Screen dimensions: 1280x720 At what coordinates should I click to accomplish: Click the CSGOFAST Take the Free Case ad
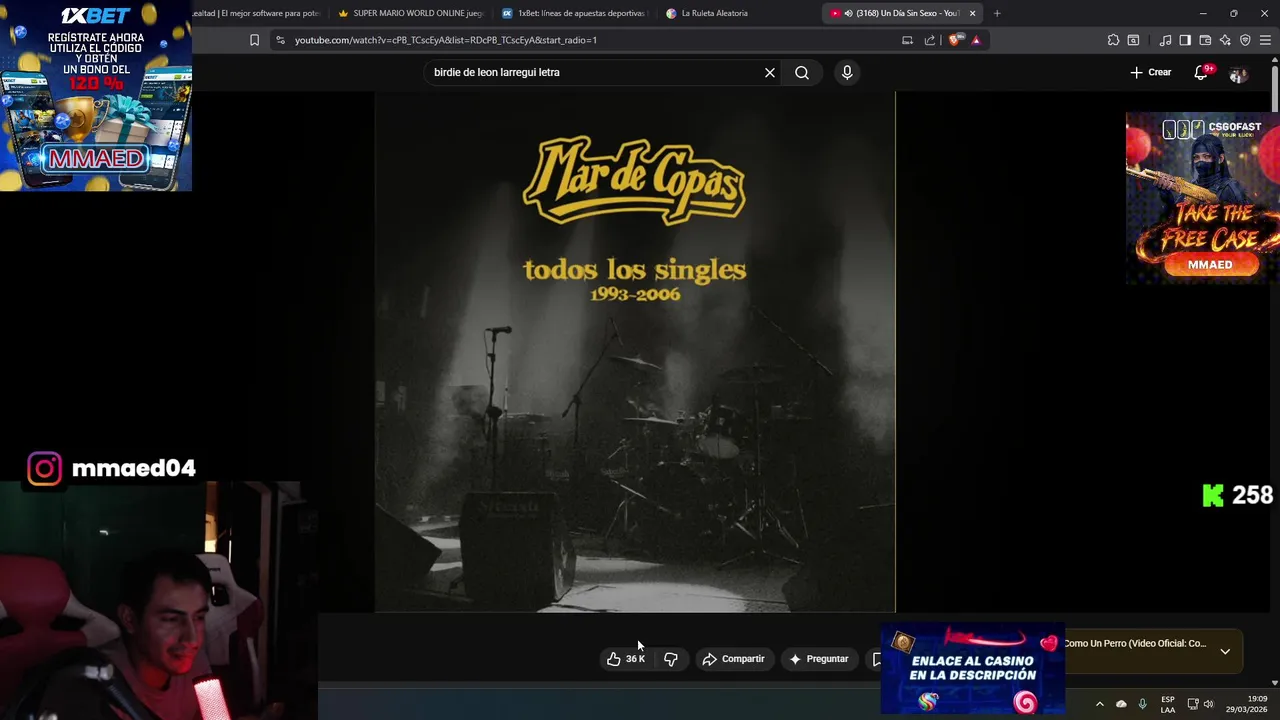pos(1202,198)
